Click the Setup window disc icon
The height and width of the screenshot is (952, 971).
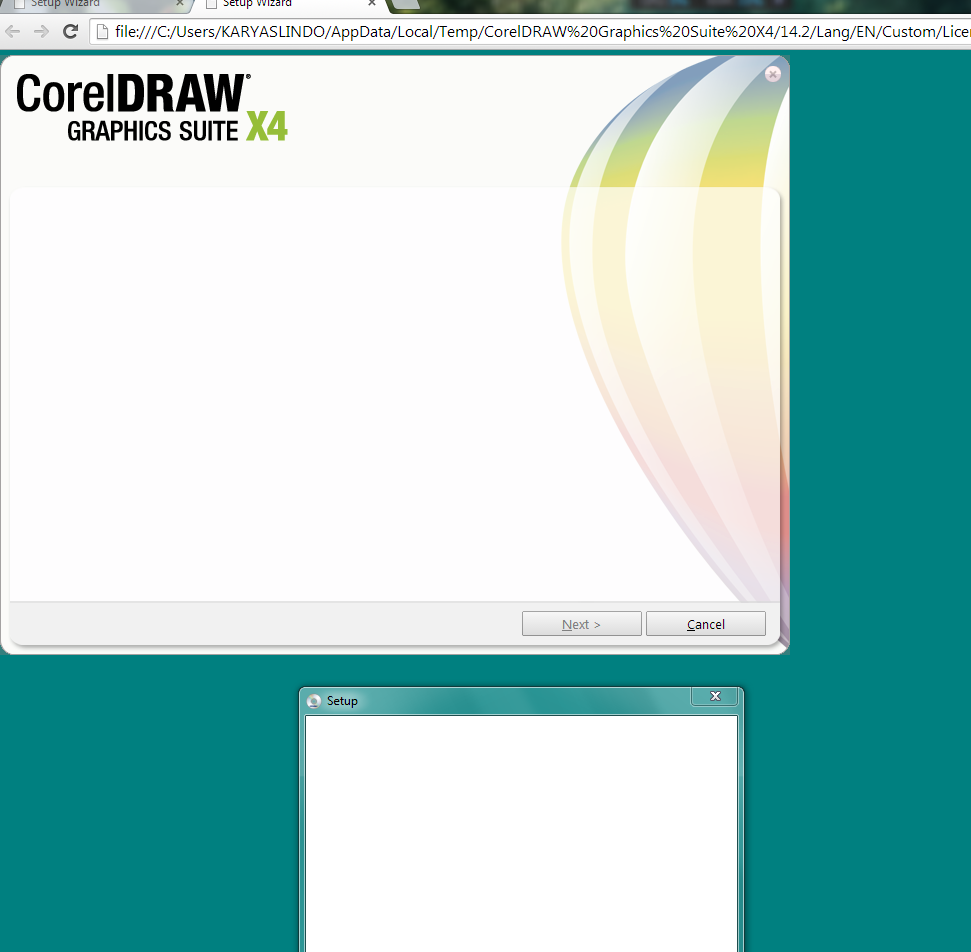click(314, 701)
